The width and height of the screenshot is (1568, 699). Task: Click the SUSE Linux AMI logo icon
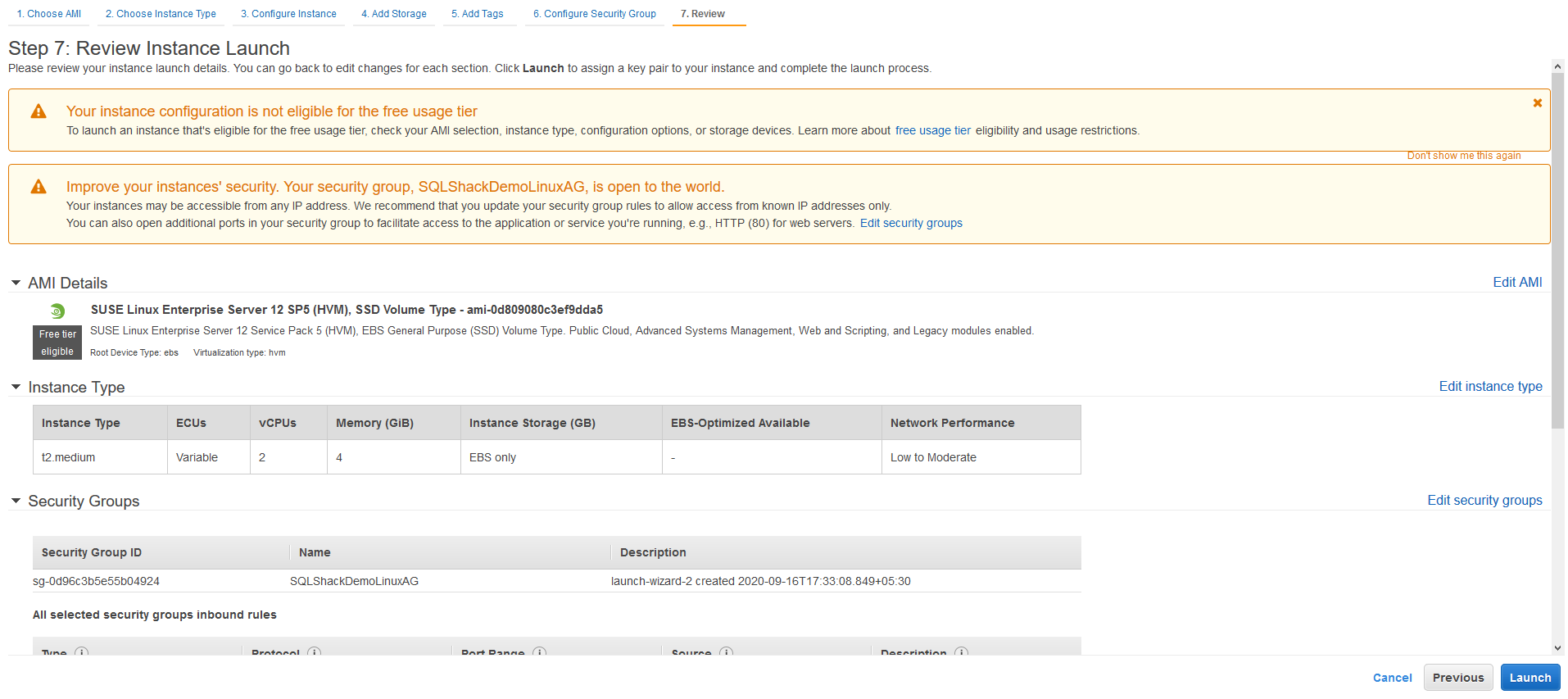[57, 311]
